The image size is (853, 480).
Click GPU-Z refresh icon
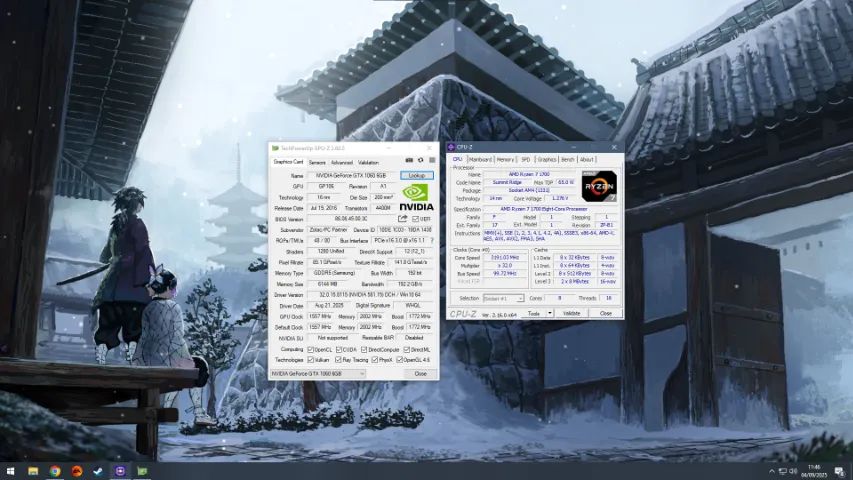[x=421, y=160]
